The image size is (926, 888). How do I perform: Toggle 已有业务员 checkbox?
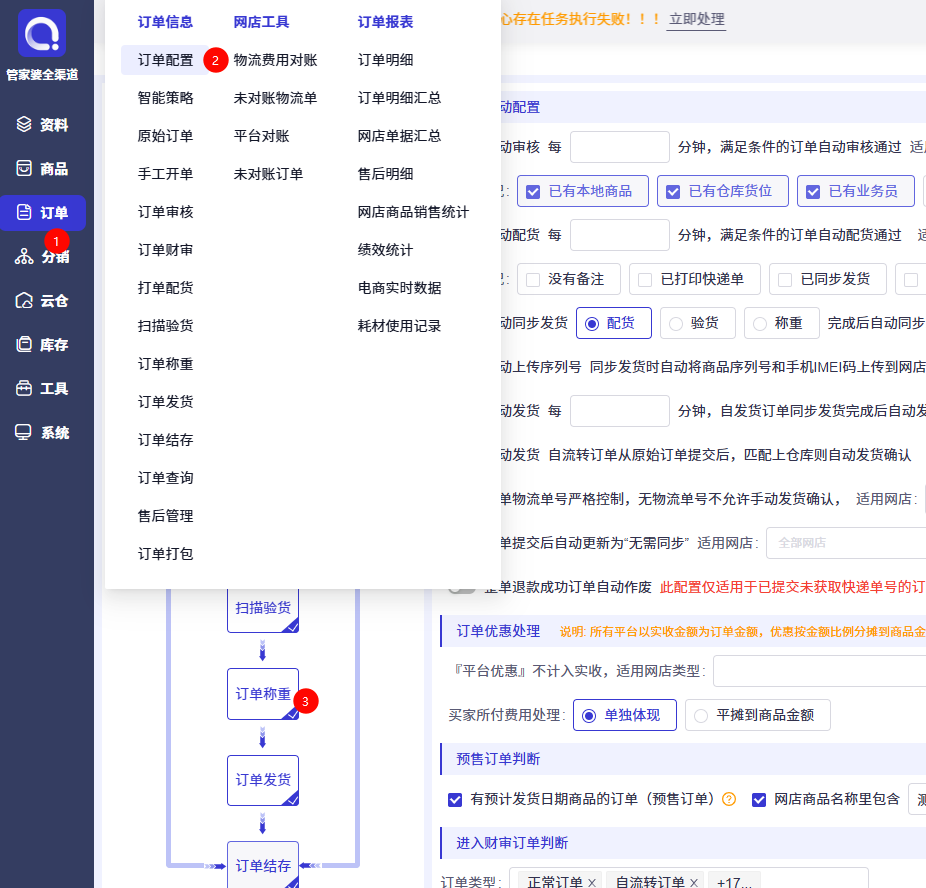click(x=856, y=191)
